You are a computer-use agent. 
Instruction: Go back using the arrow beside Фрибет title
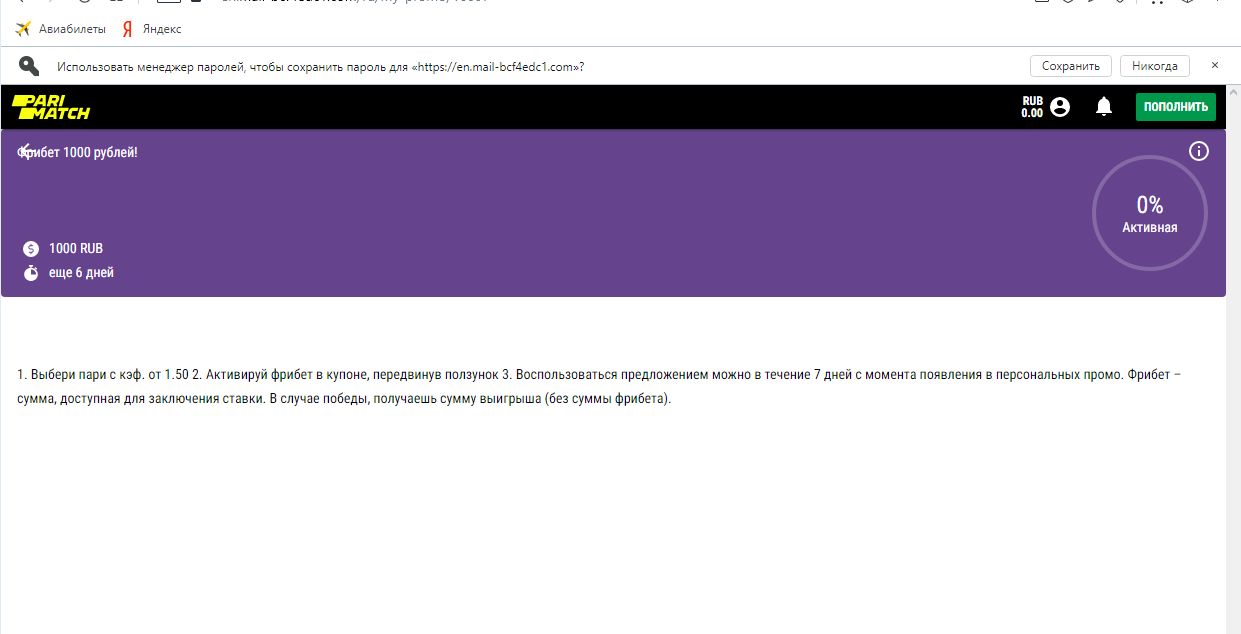click(26, 152)
